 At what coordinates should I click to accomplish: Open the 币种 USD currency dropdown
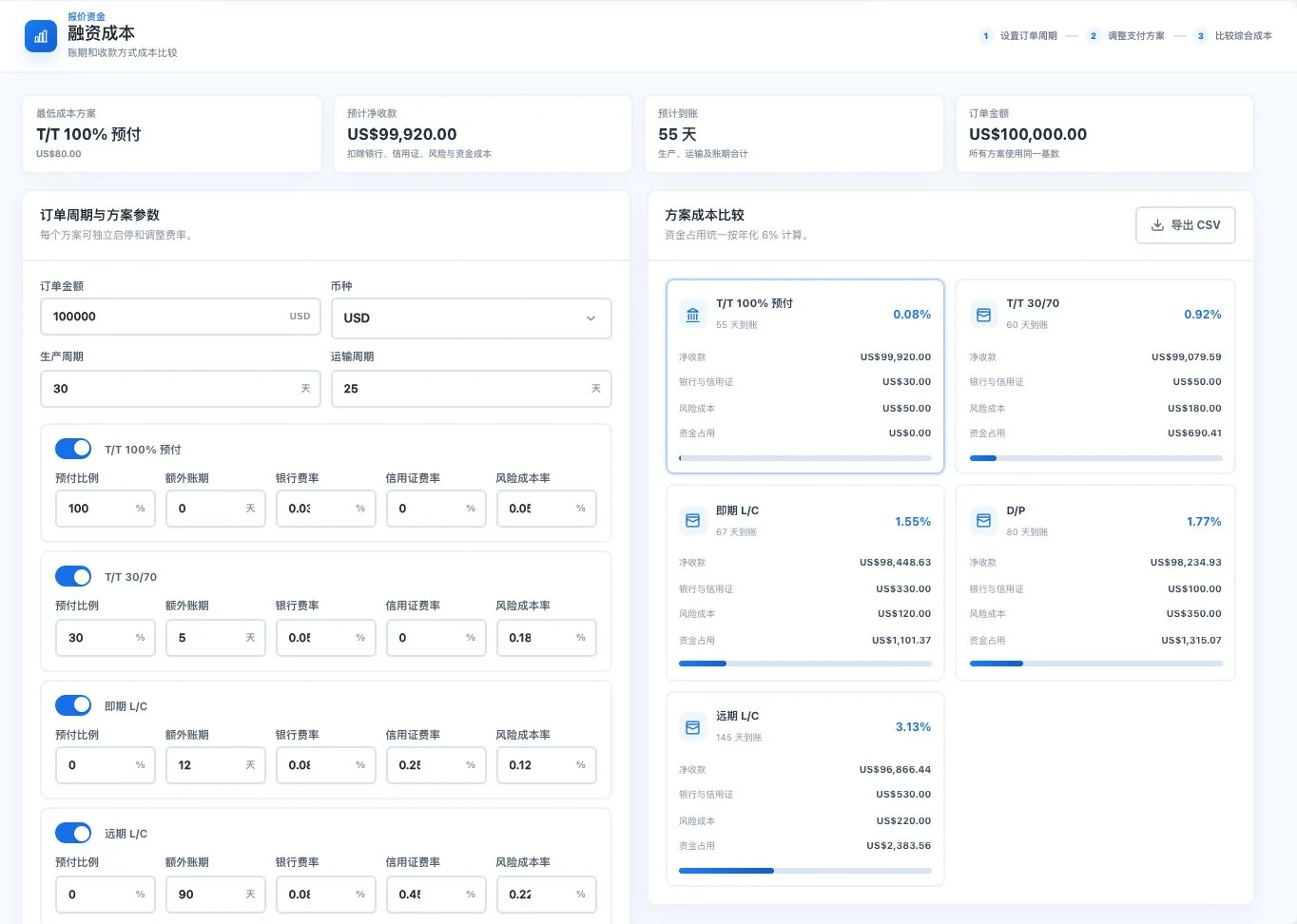tap(471, 318)
